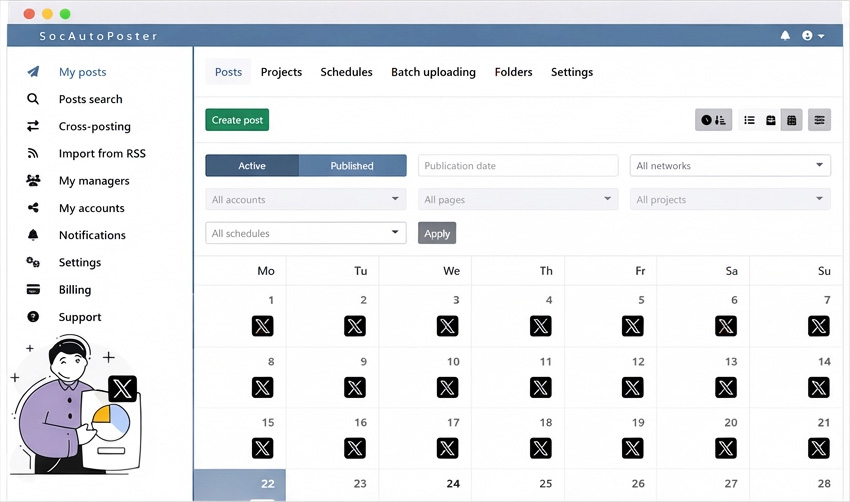Open the All schedules dropdown
Viewport: 850px width, 502px height.
point(305,234)
